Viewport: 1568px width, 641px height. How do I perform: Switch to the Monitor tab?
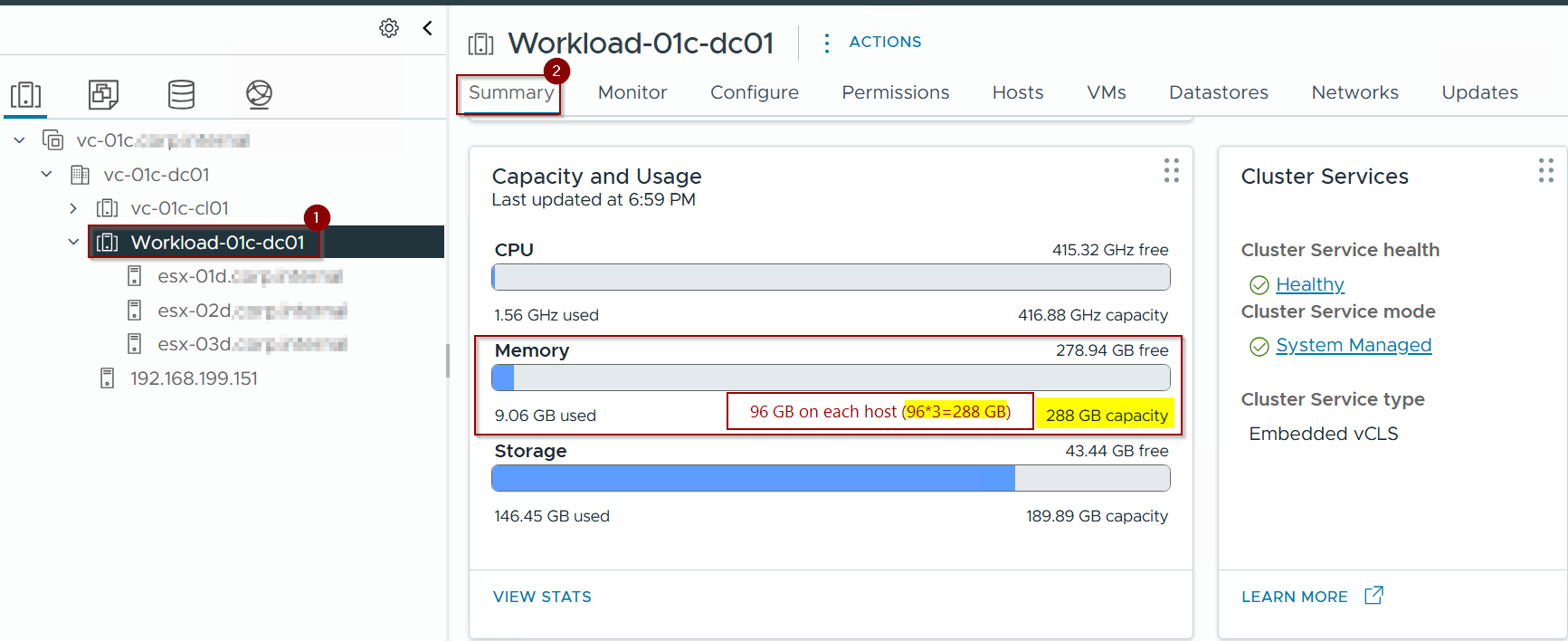point(632,92)
